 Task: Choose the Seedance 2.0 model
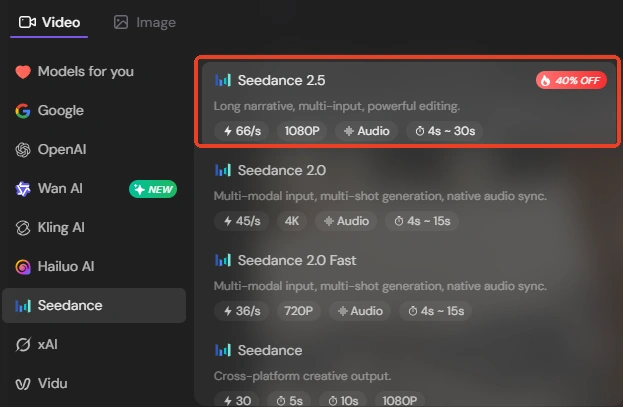click(409, 196)
